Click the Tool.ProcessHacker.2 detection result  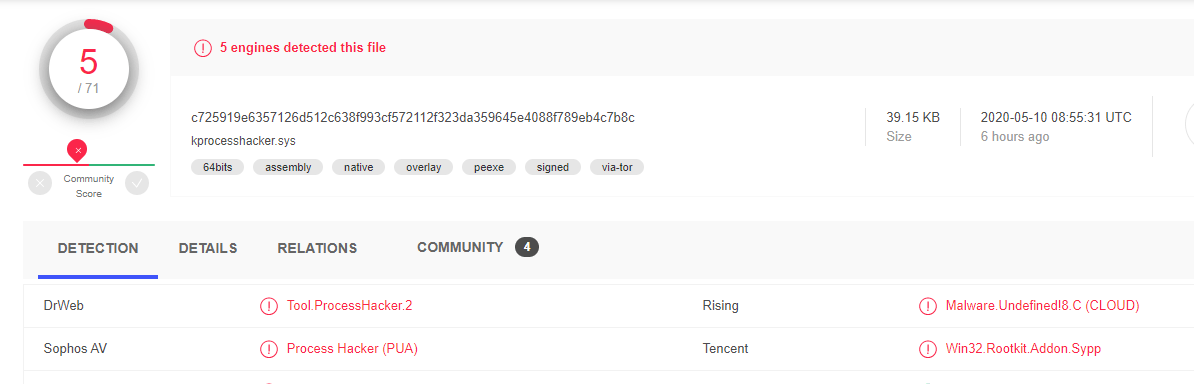[x=350, y=306]
